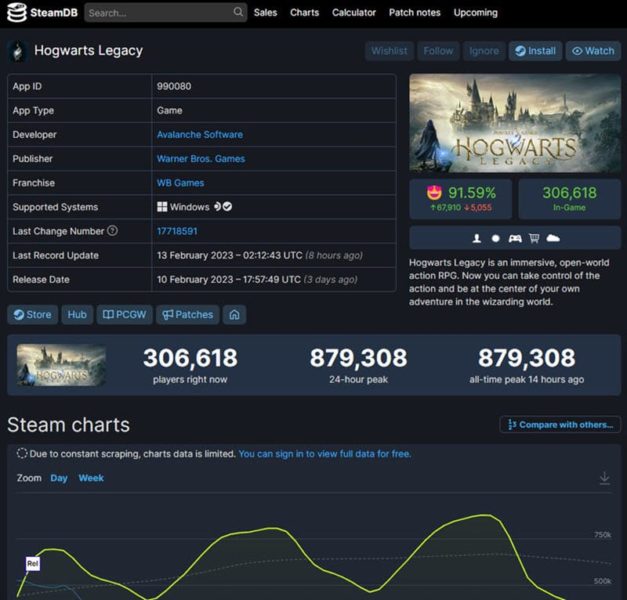
Task: Click the 306,618 In-Game box
Action: [x=569, y=199]
